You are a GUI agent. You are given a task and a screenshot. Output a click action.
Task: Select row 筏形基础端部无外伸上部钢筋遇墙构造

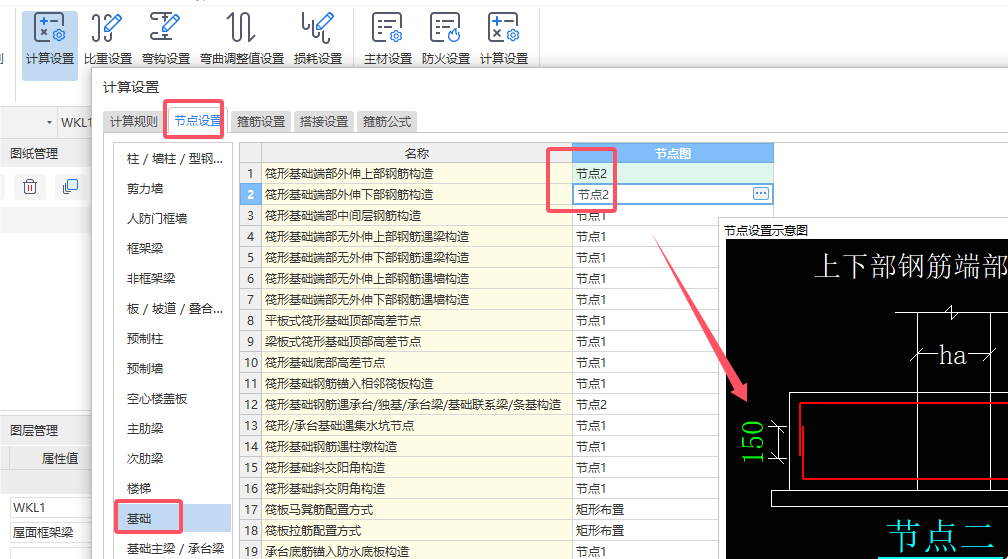pos(417,278)
